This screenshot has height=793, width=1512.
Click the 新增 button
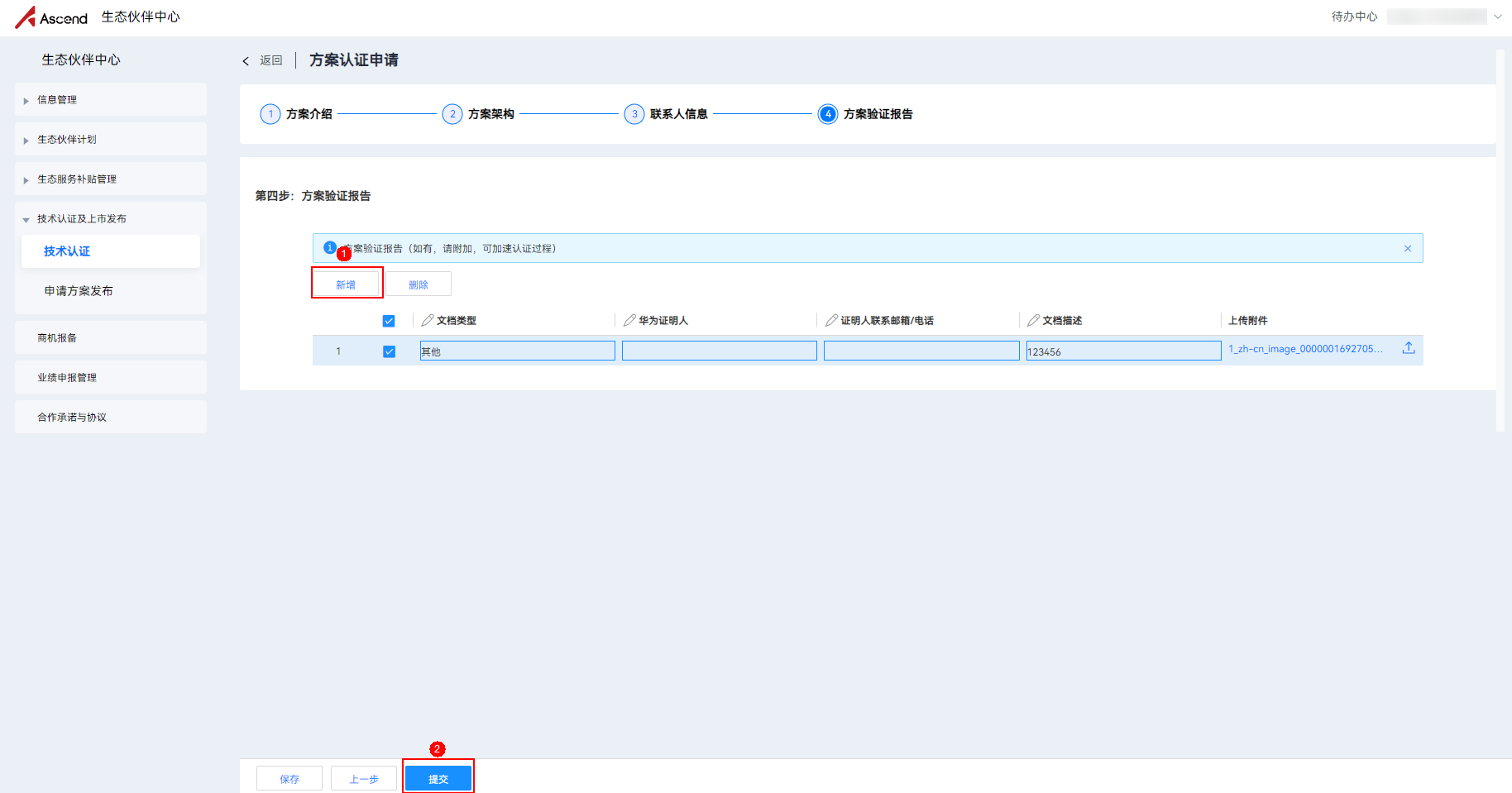(346, 284)
